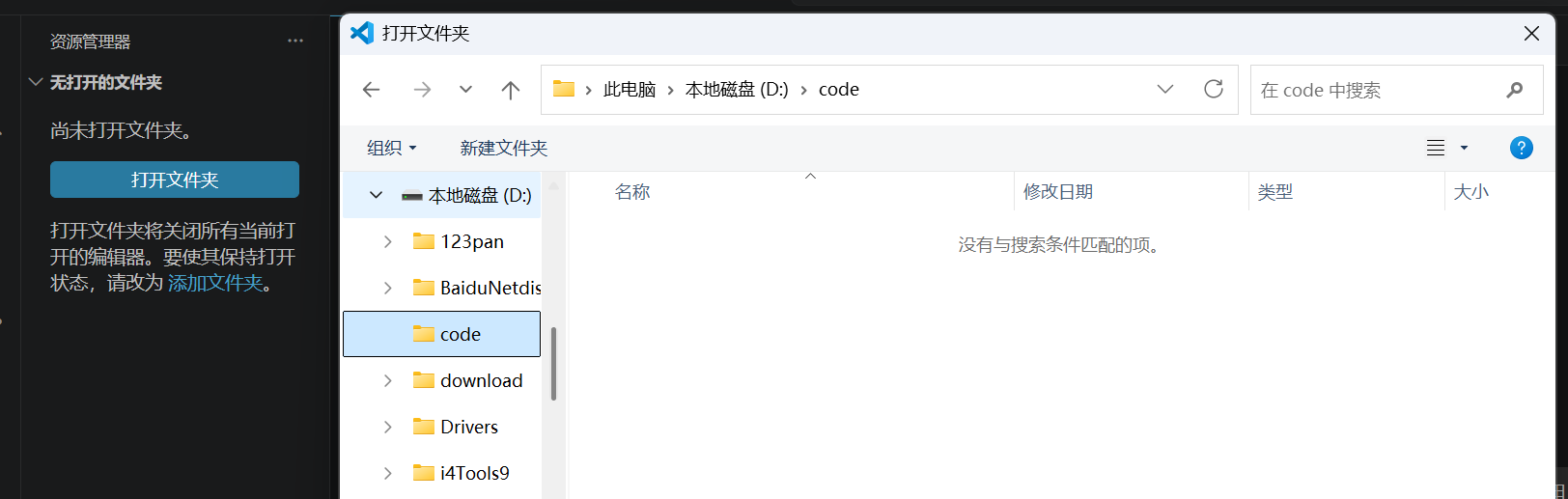Screen dimensions: 1568x499
Task: Select the download folder
Action: coord(481,380)
